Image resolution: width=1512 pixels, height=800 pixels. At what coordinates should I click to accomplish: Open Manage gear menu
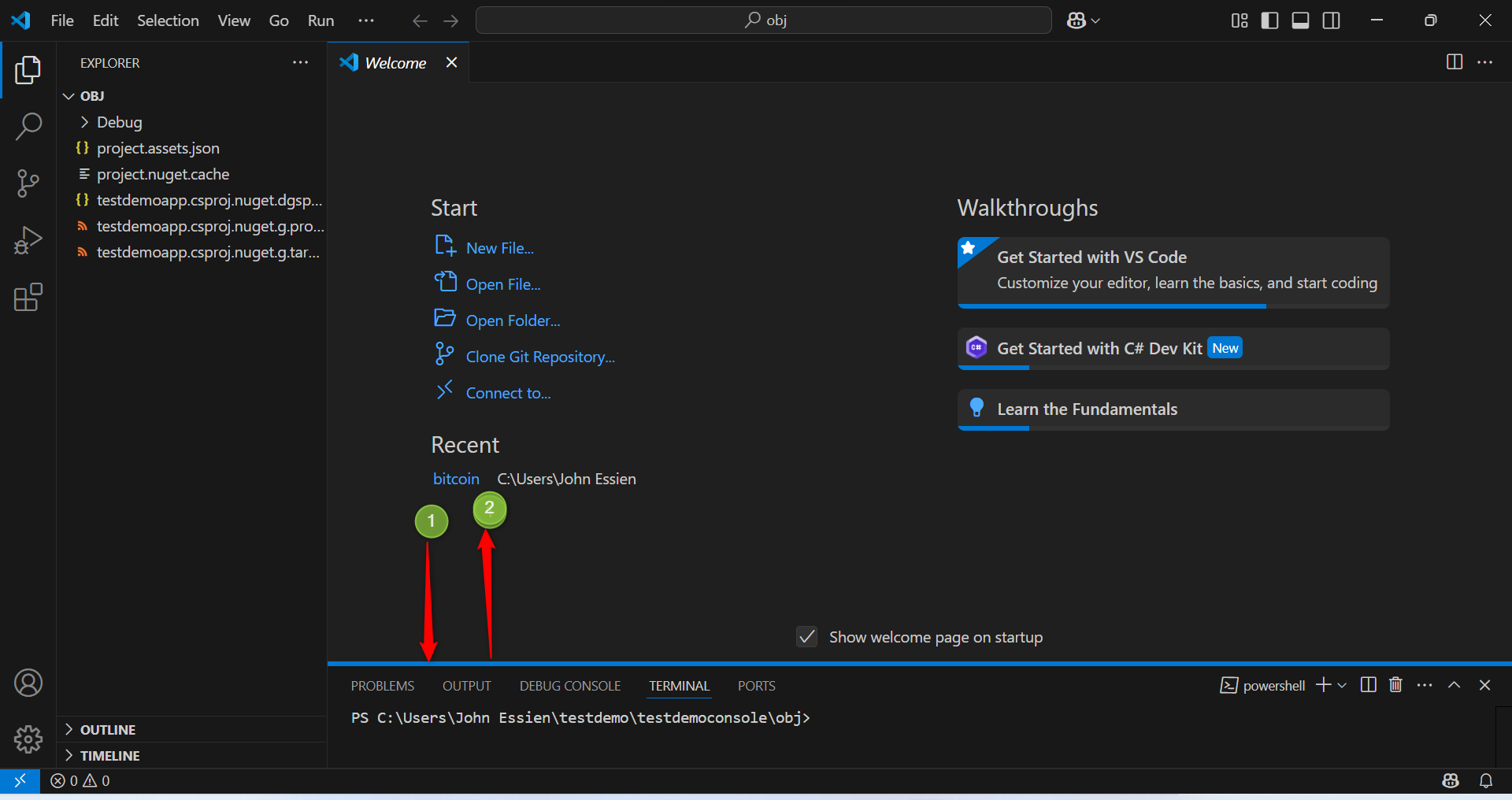coord(28,739)
